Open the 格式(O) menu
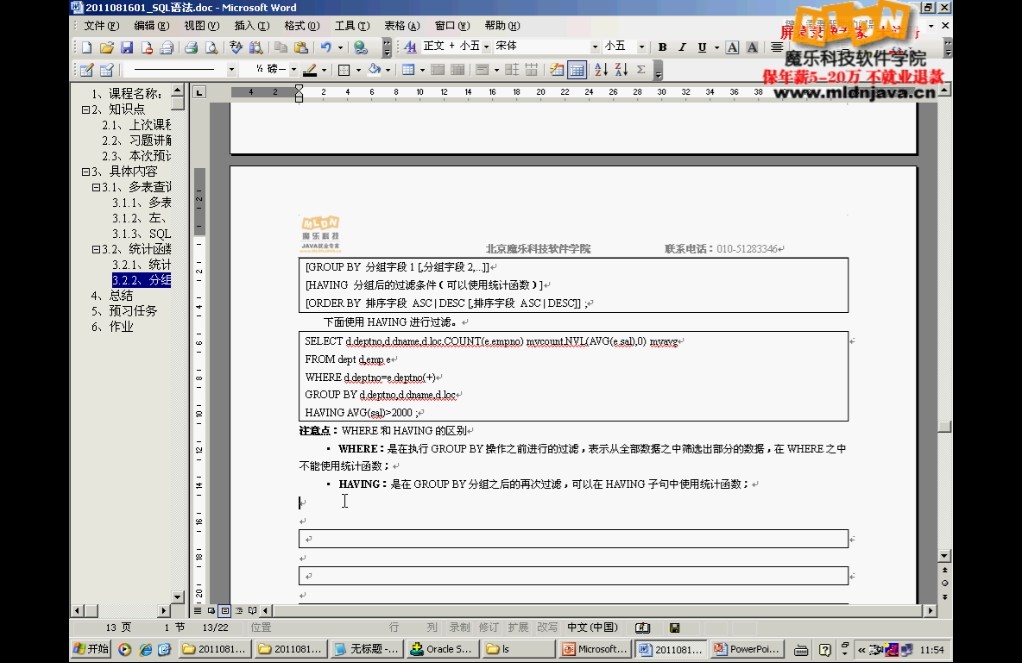The width and height of the screenshot is (1022, 663). point(302,25)
